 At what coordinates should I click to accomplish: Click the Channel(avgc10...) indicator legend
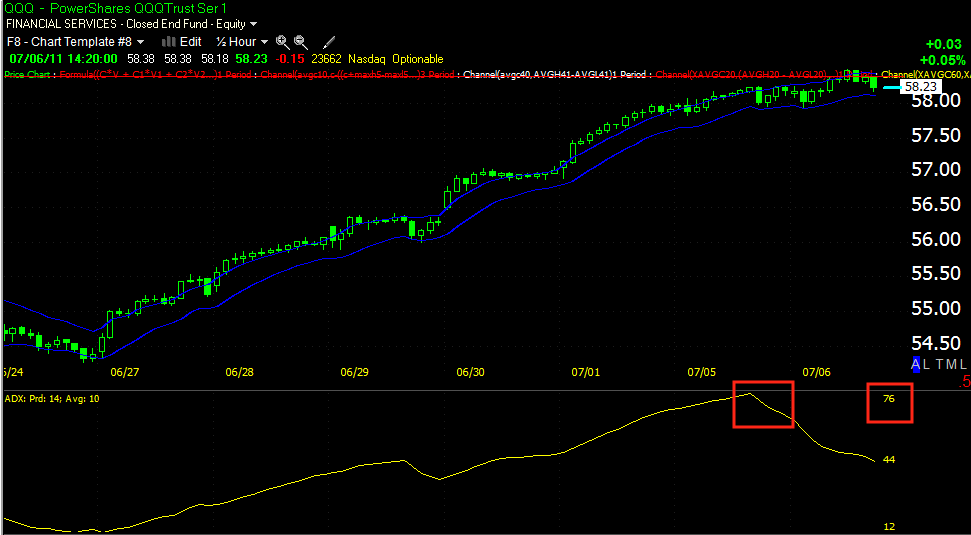[356, 75]
